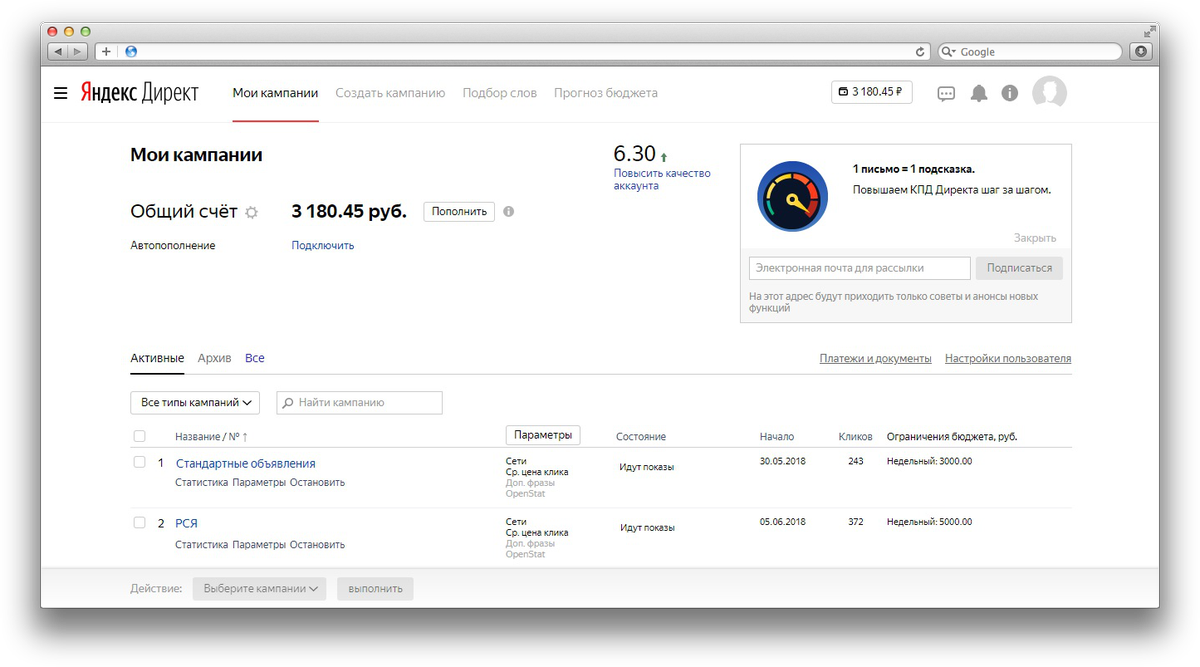Image resolution: width=1200 pixels, height=667 pixels.
Task: Click the Подписаться button
Action: coord(1020,268)
